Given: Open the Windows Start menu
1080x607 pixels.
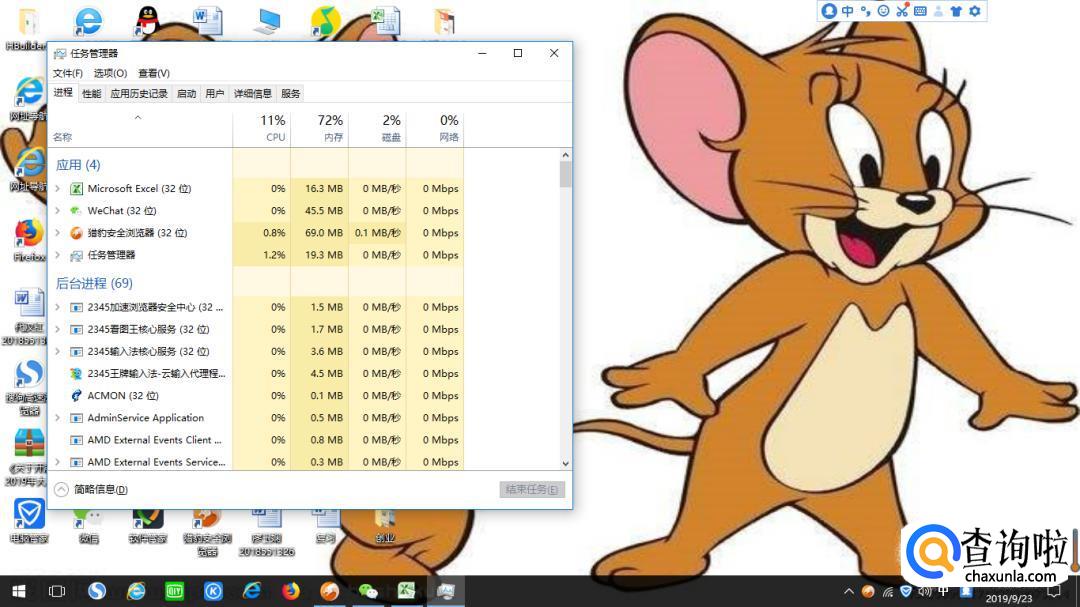Looking at the screenshot, I should [x=19, y=591].
